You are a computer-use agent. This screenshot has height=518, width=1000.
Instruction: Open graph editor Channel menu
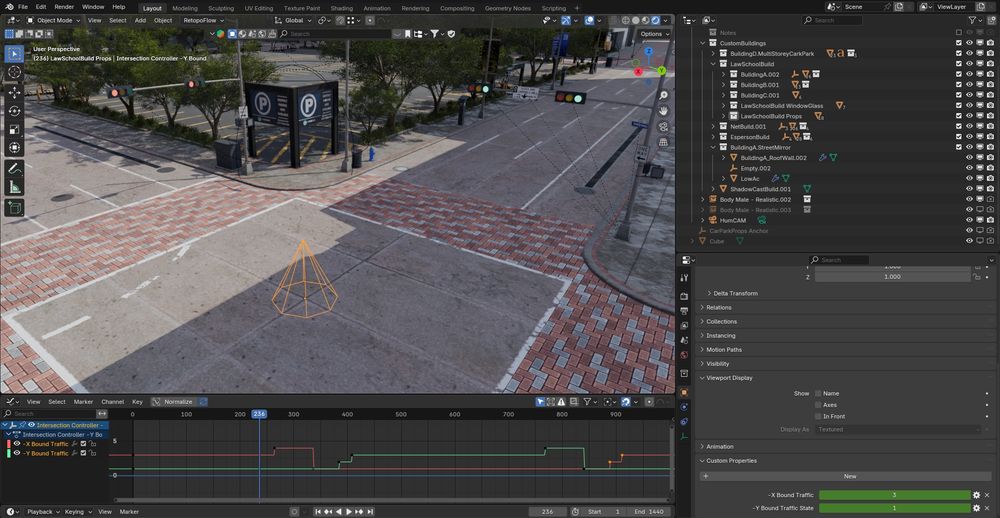click(112, 402)
